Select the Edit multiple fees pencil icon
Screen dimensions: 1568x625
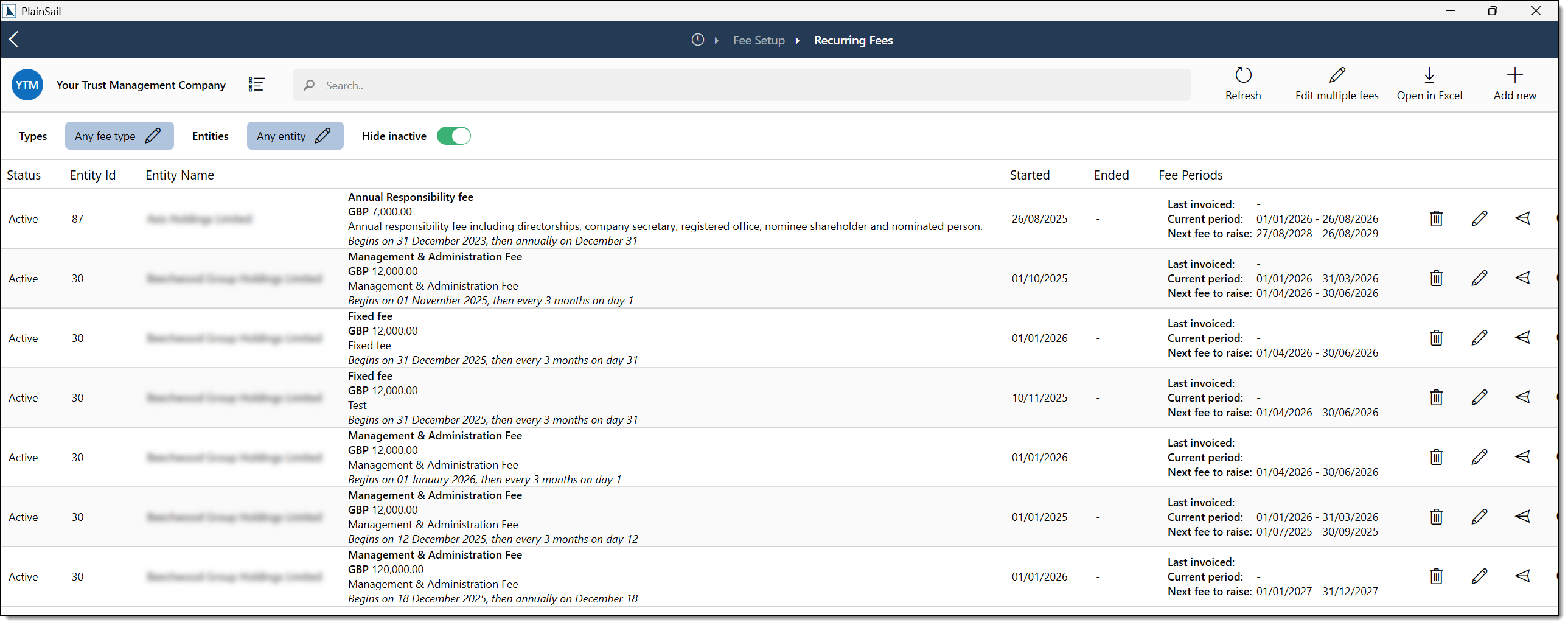click(1337, 75)
